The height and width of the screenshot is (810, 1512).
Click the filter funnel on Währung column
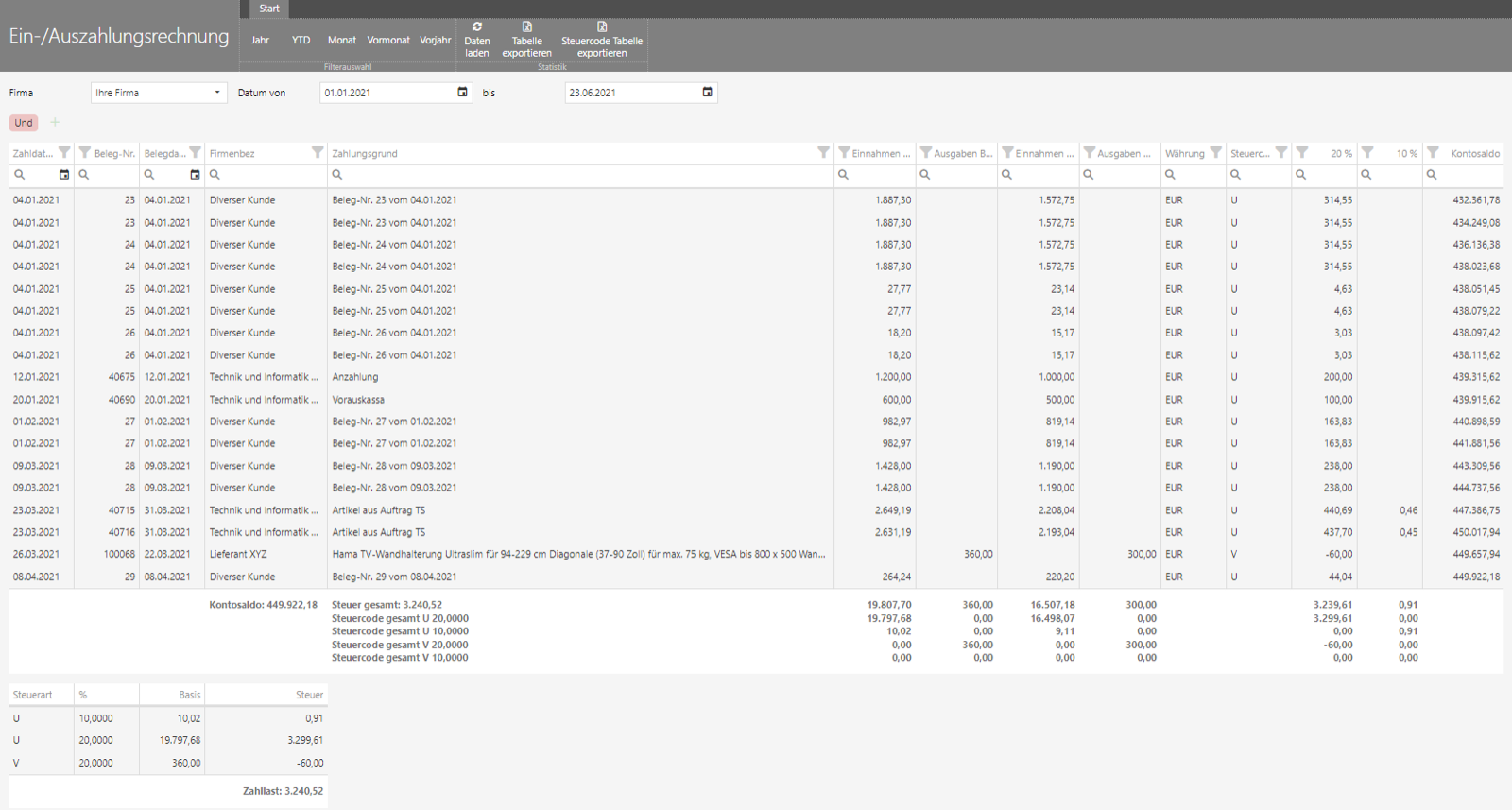(1215, 152)
